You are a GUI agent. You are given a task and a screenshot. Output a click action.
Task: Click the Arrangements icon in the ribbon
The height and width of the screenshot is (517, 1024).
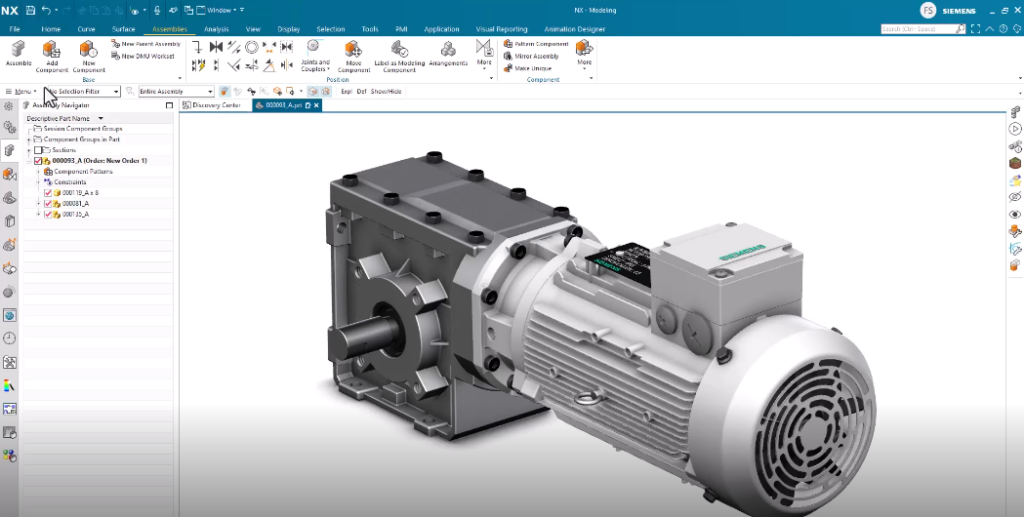[448, 50]
